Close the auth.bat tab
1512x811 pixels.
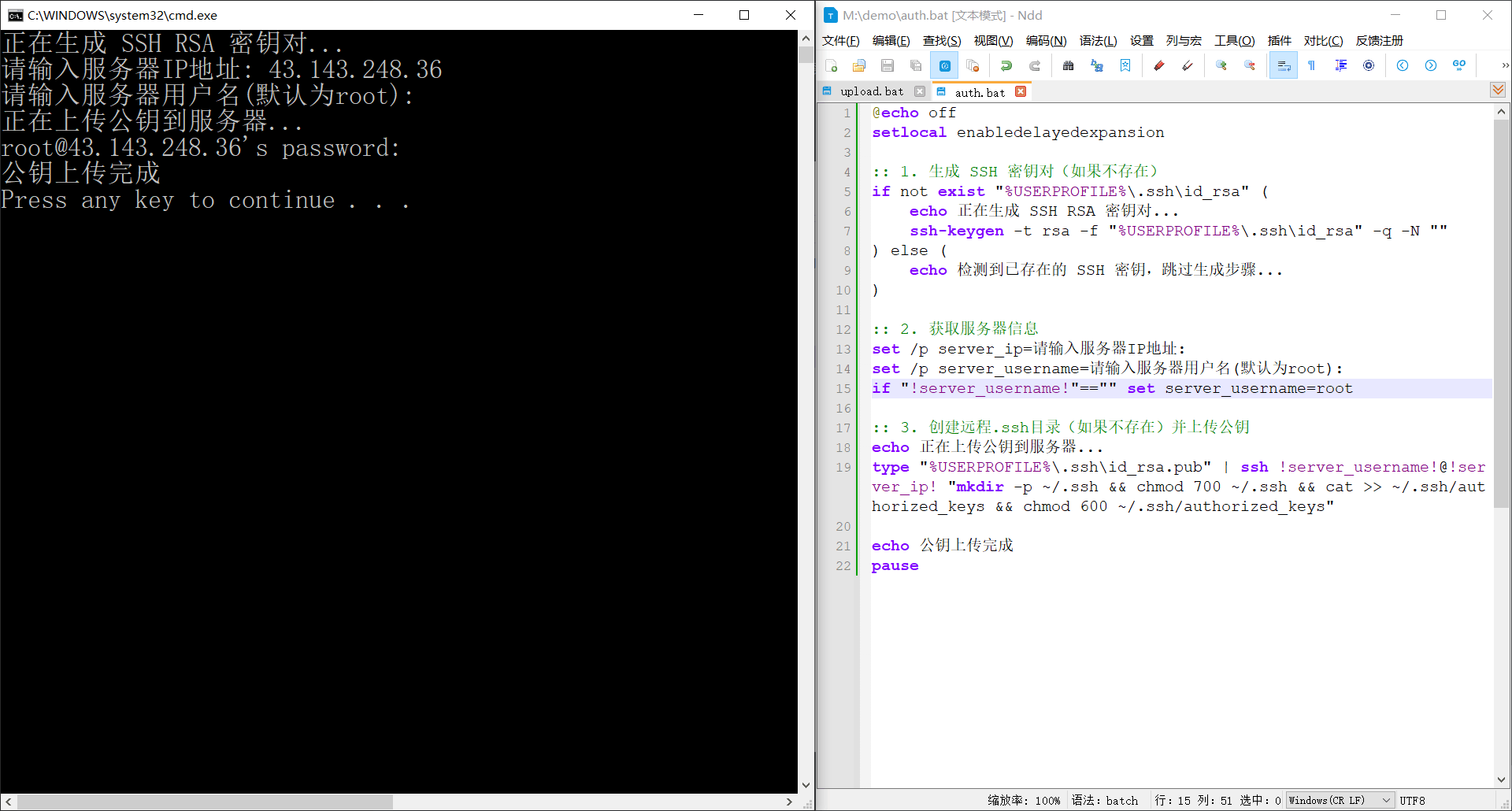point(1021,91)
